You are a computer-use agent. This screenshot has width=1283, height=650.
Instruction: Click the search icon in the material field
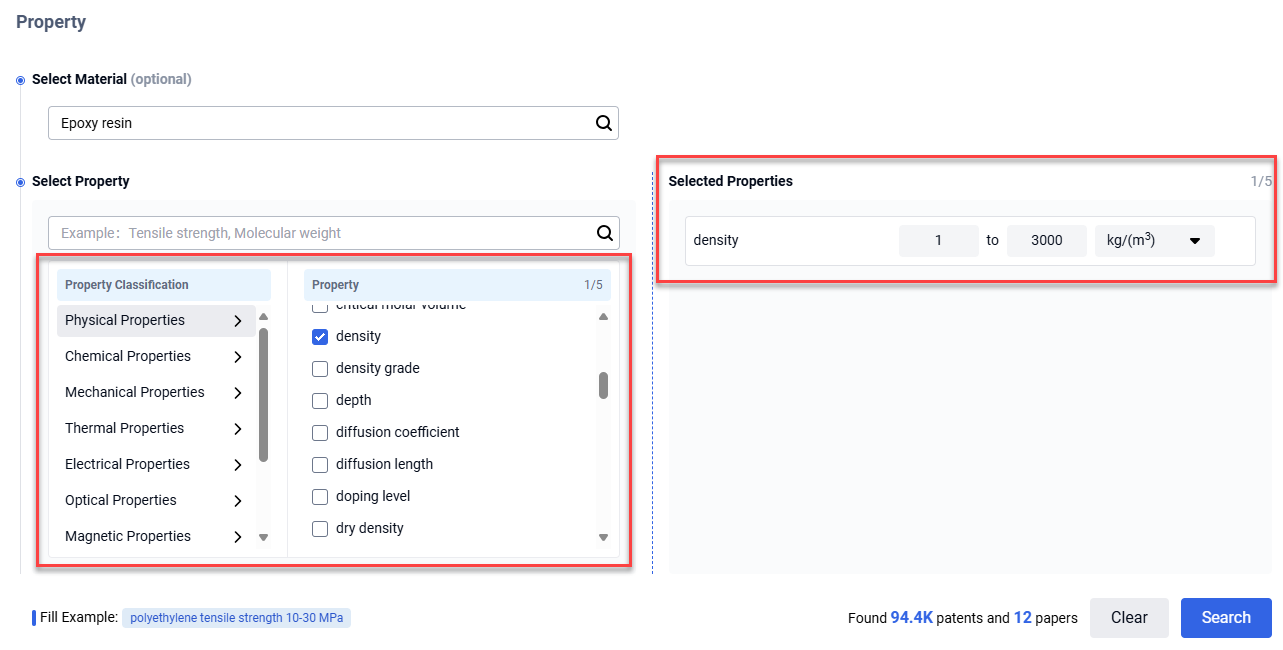click(603, 123)
